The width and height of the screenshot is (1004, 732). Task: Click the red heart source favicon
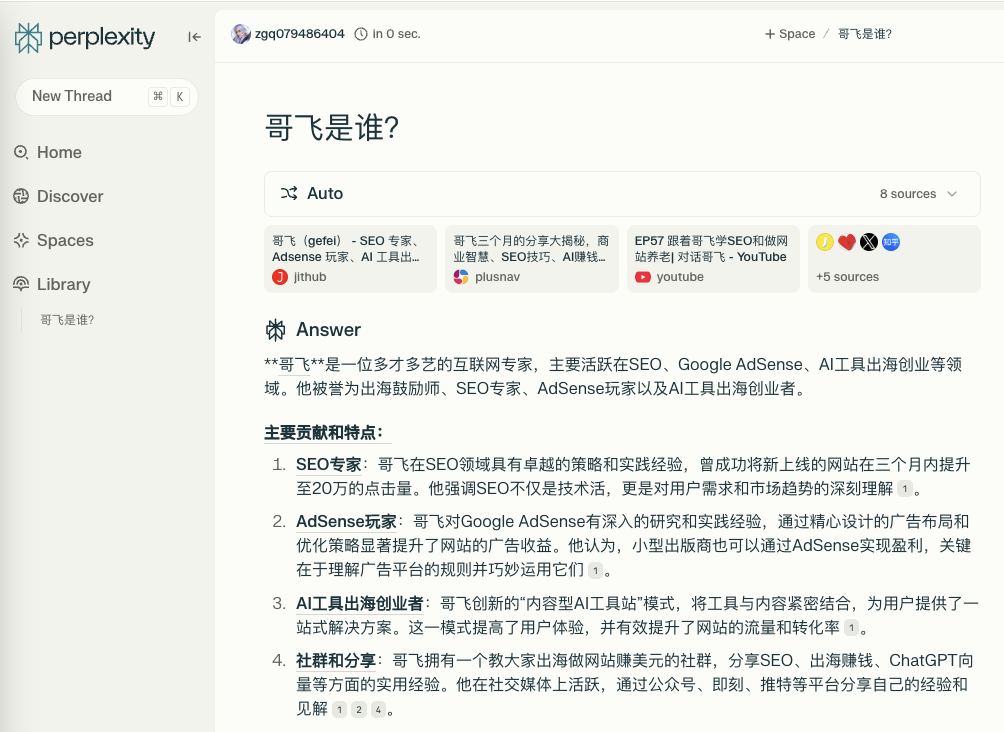846,241
